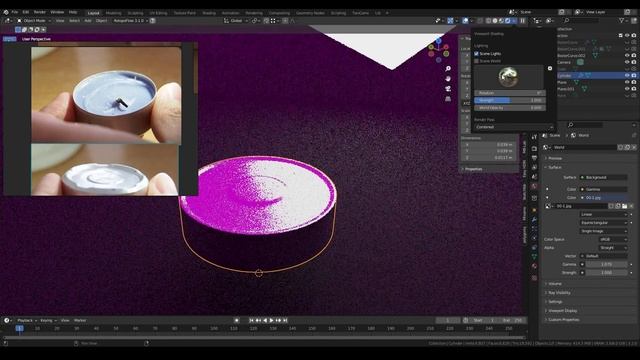Switch to the Layout workspace tab
This screenshot has height=360, width=640.
click(x=93, y=13)
